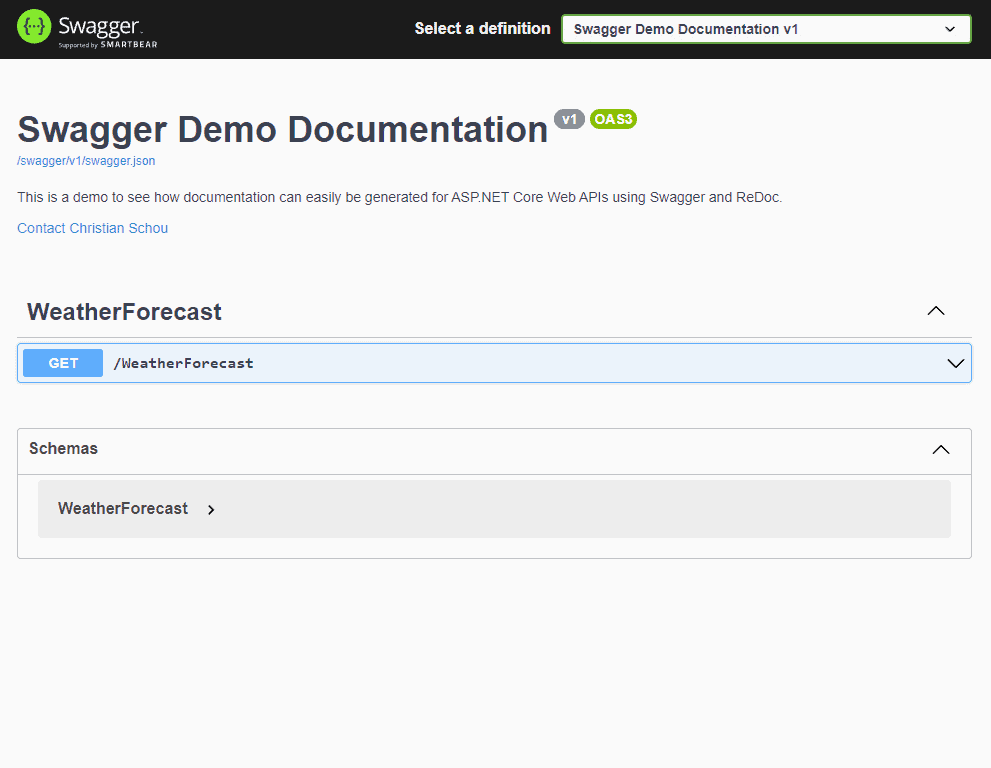Collapse the Schemas panel chevron

coord(940,450)
